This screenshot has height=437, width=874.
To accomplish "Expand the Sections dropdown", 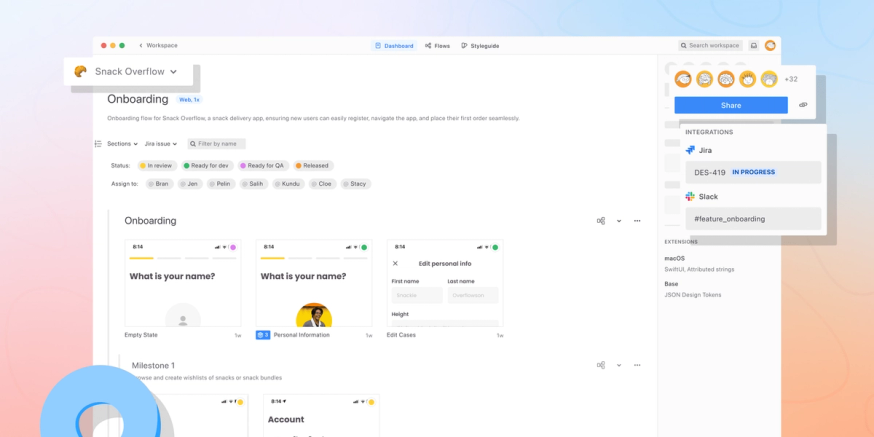I will [x=122, y=144].
